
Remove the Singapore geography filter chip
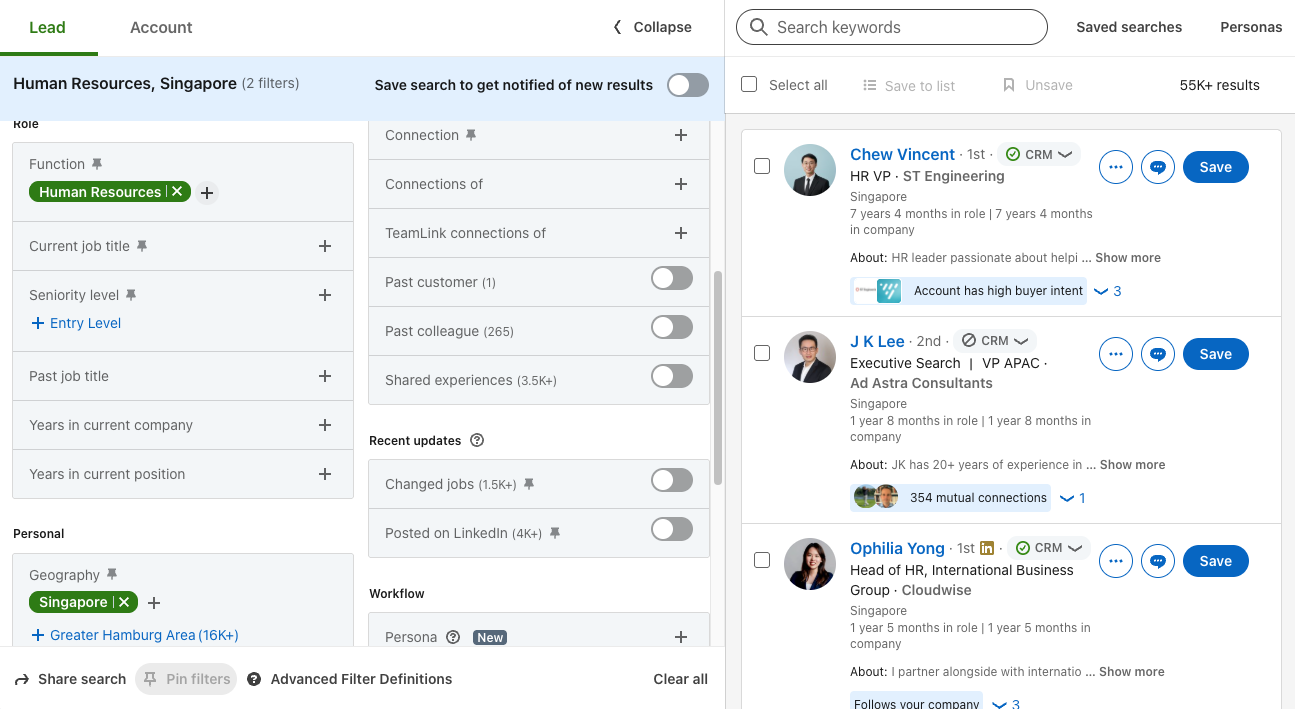tap(124, 602)
